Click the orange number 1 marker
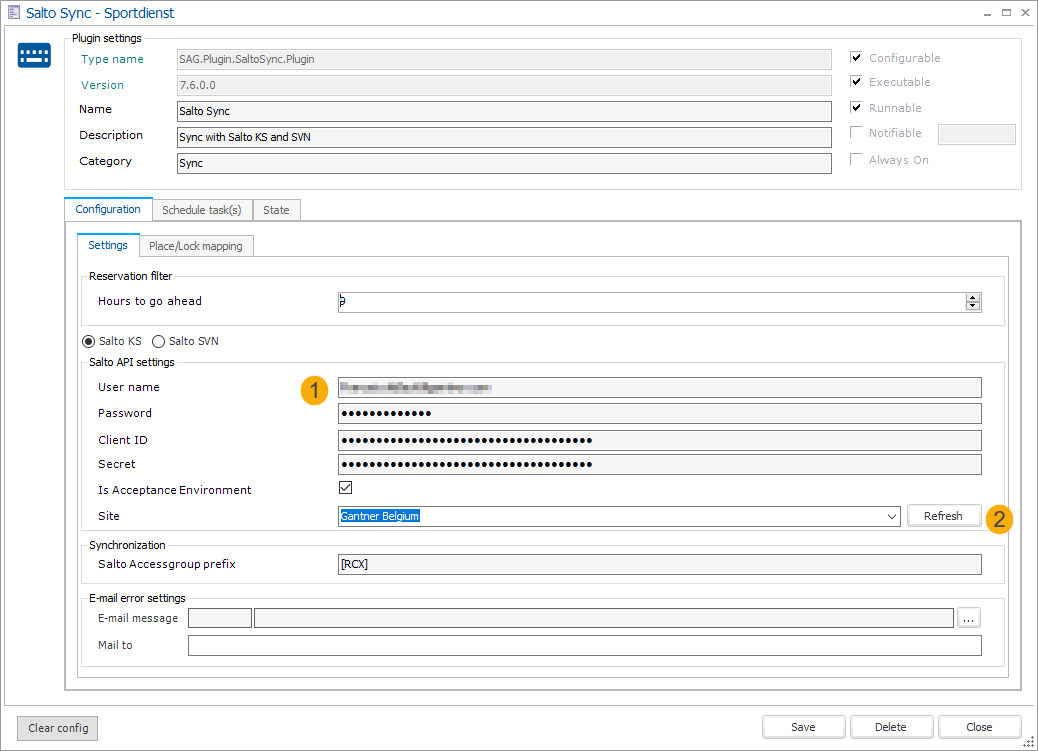1038x751 pixels. click(x=314, y=390)
